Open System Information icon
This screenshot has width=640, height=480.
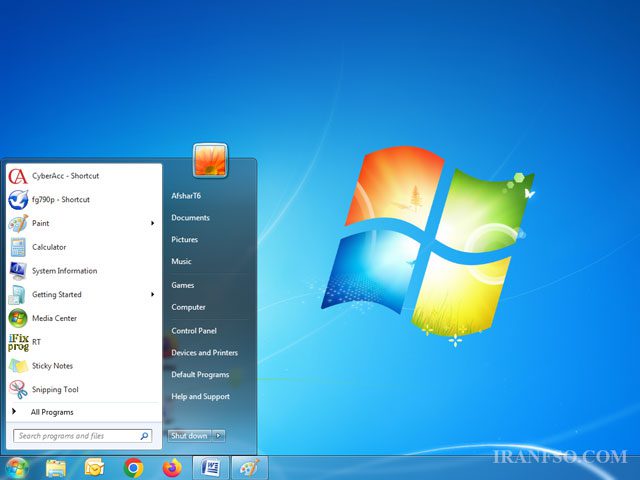click(18, 271)
